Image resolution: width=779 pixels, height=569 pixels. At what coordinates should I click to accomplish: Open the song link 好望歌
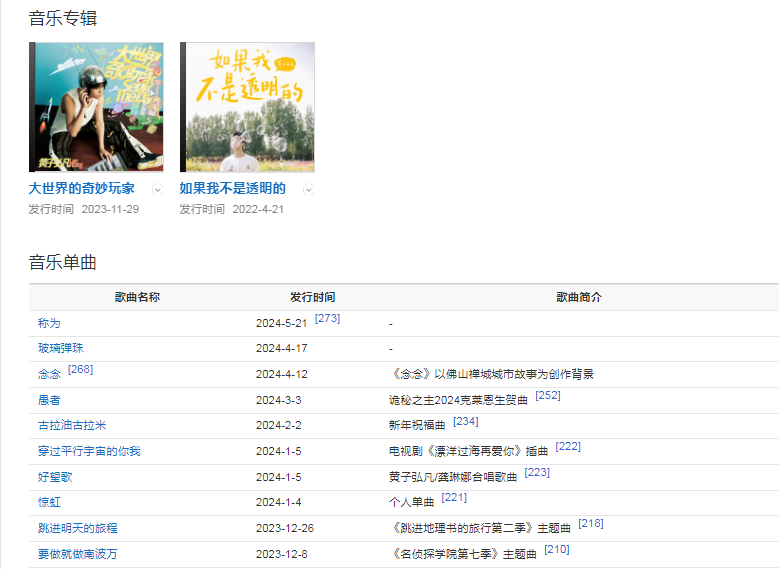click(55, 477)
